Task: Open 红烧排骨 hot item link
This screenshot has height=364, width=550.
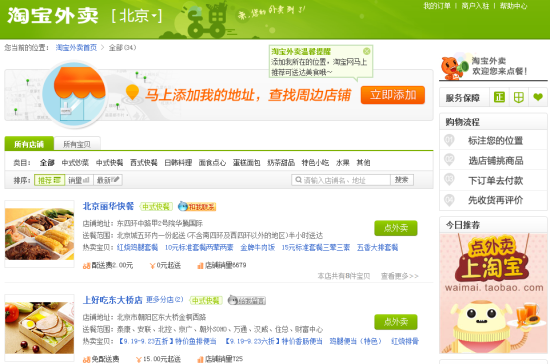Action: click(x=405, y=341)
